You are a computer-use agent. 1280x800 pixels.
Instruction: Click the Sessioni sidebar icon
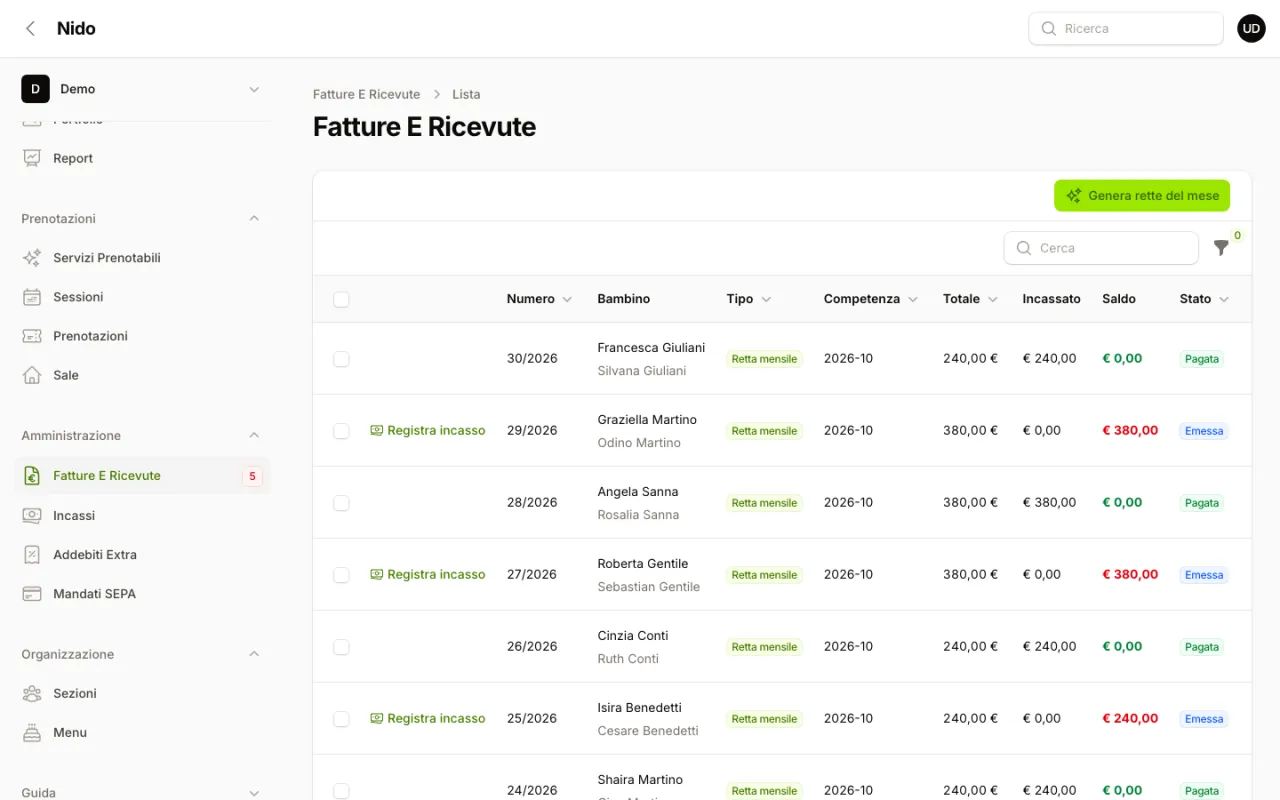point(32,297)
